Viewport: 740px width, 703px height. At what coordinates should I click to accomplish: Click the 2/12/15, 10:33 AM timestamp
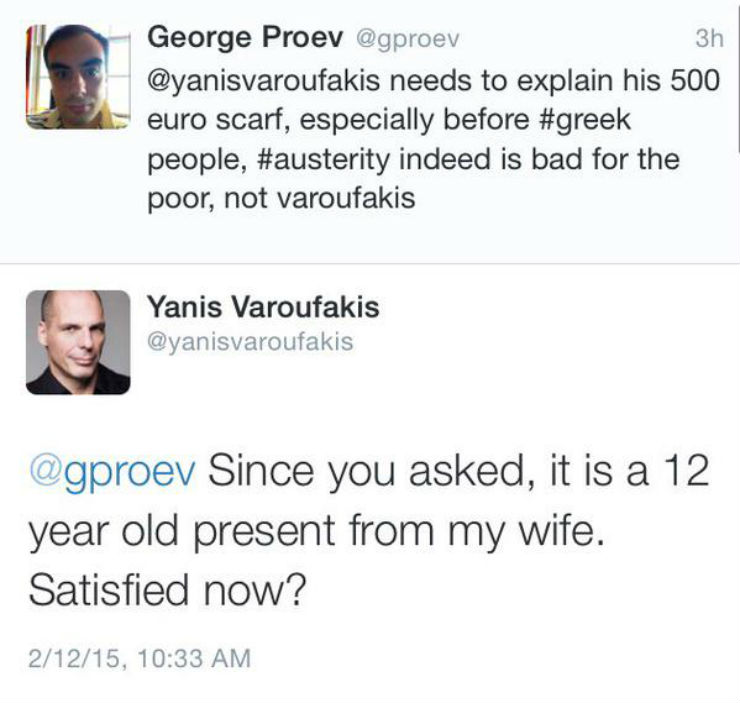(138, 658)
